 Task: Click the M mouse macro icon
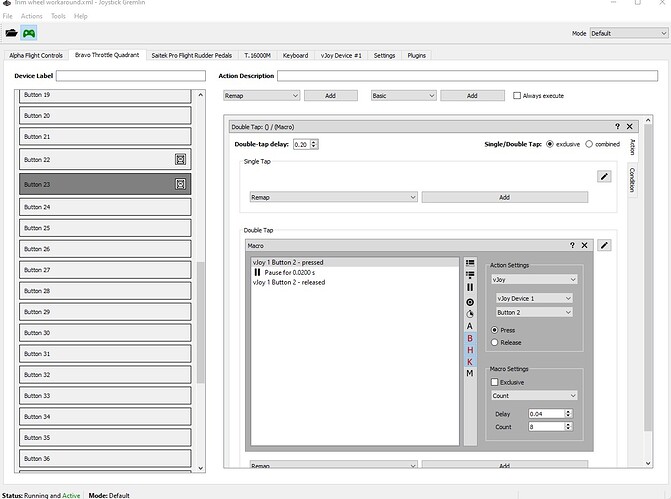pyautogui.click(x=470, y=373)
